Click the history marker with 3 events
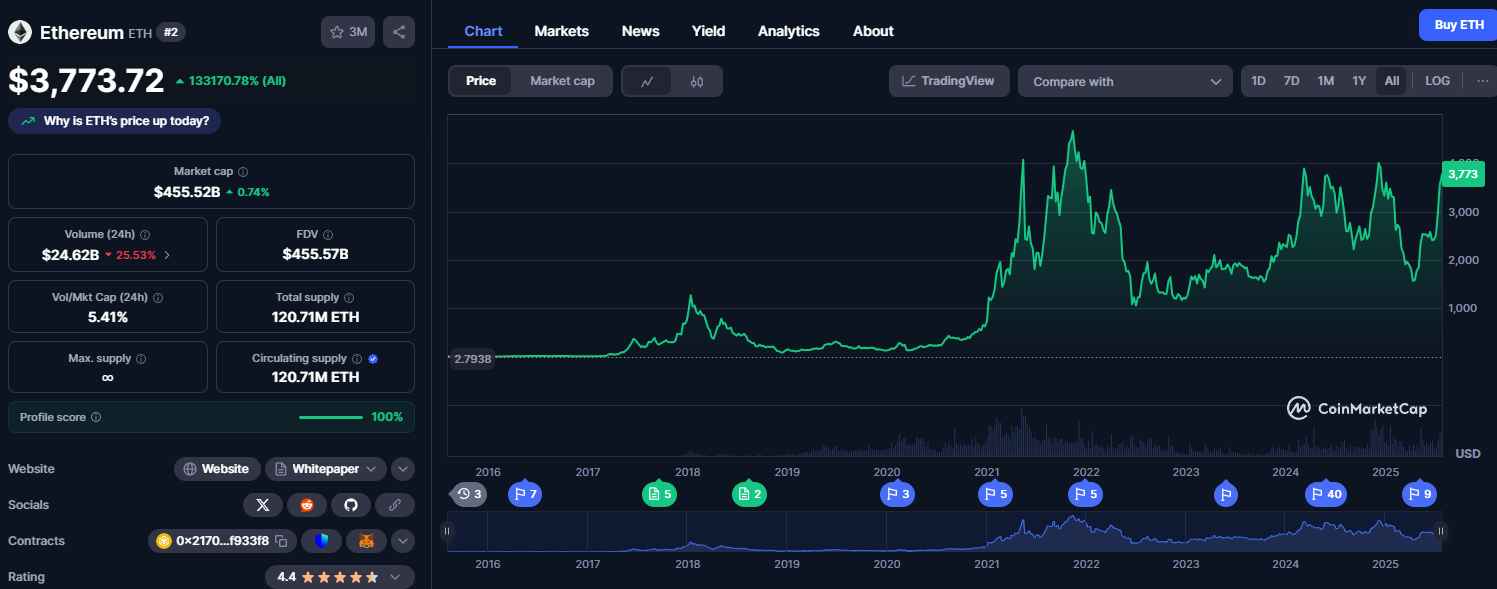This screenshot has height=589, width=1497. point(469,494)
